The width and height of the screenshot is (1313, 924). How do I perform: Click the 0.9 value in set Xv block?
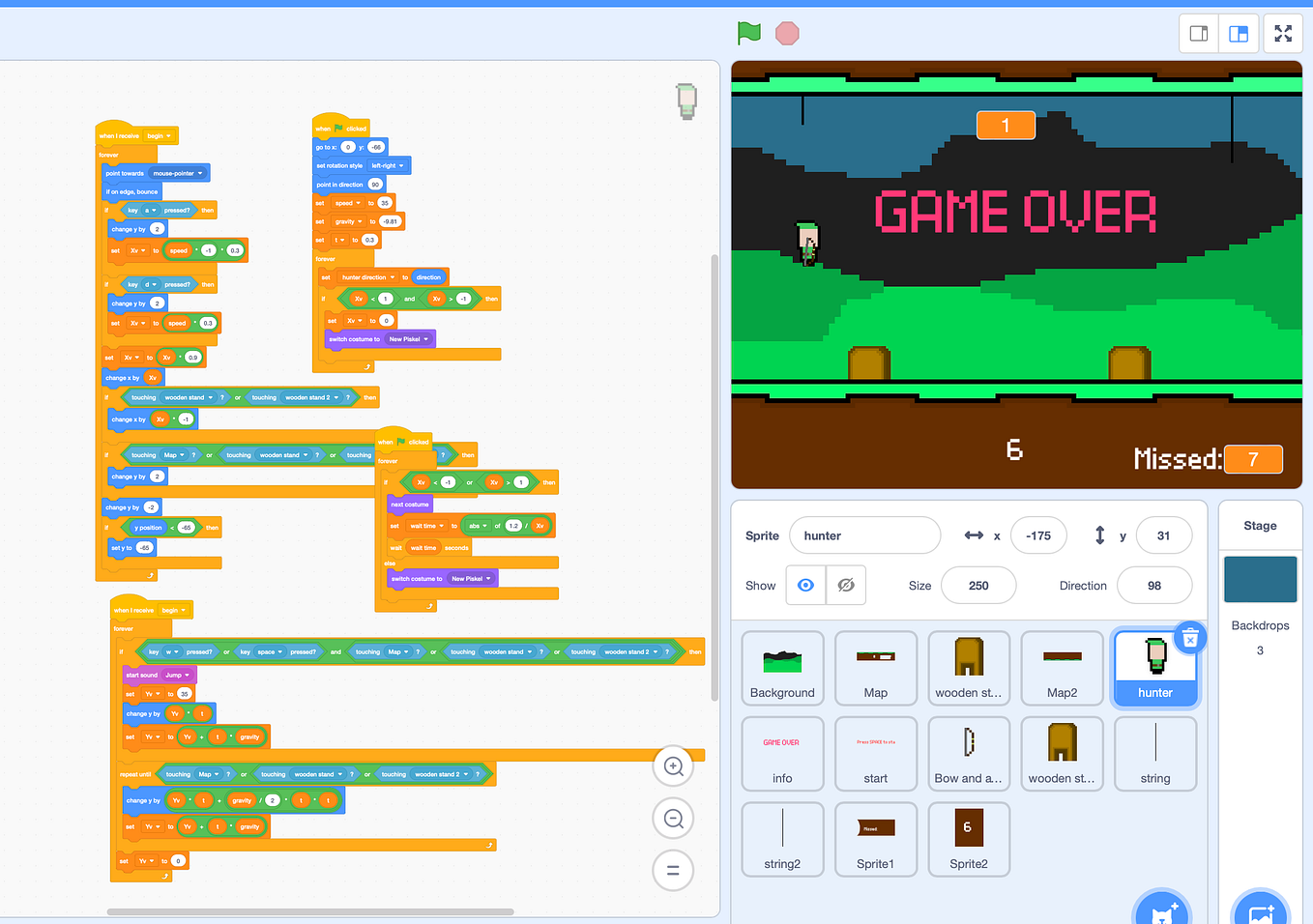(192, 358)
